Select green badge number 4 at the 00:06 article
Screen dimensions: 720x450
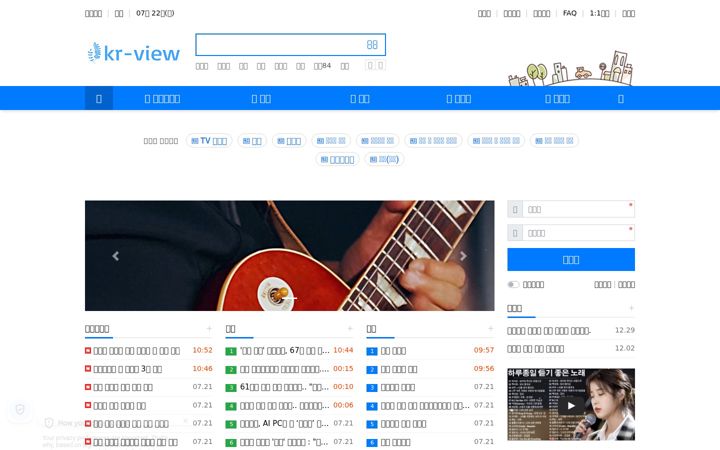231,406
